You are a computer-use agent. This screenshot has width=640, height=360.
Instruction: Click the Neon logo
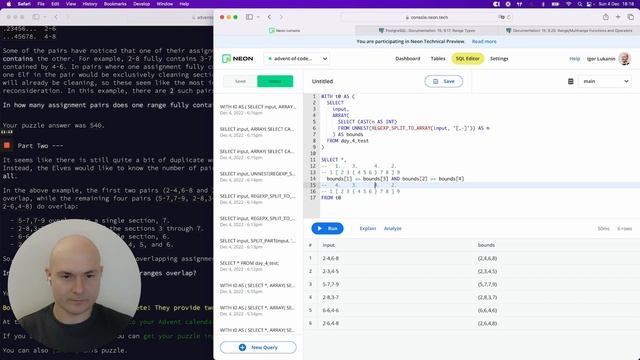click(237, 59)
